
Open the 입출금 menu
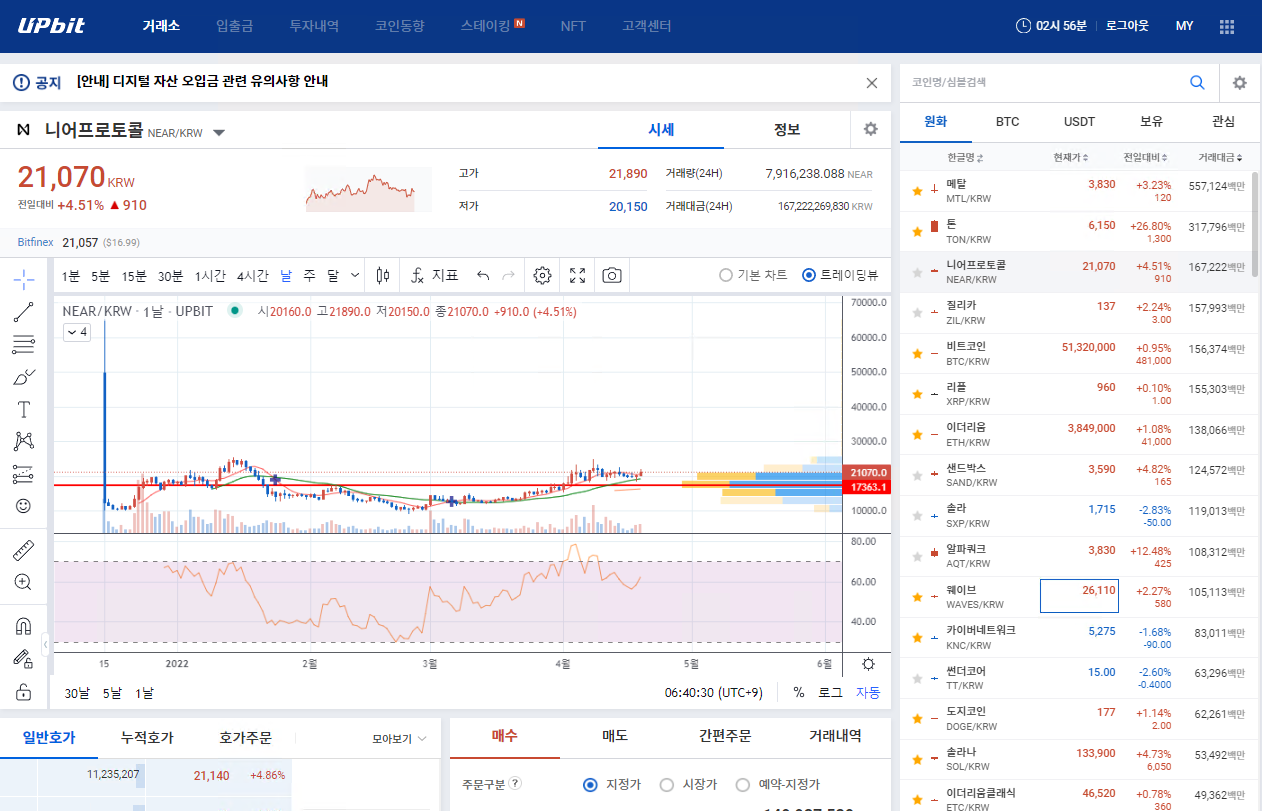click(x=235, y=26)
